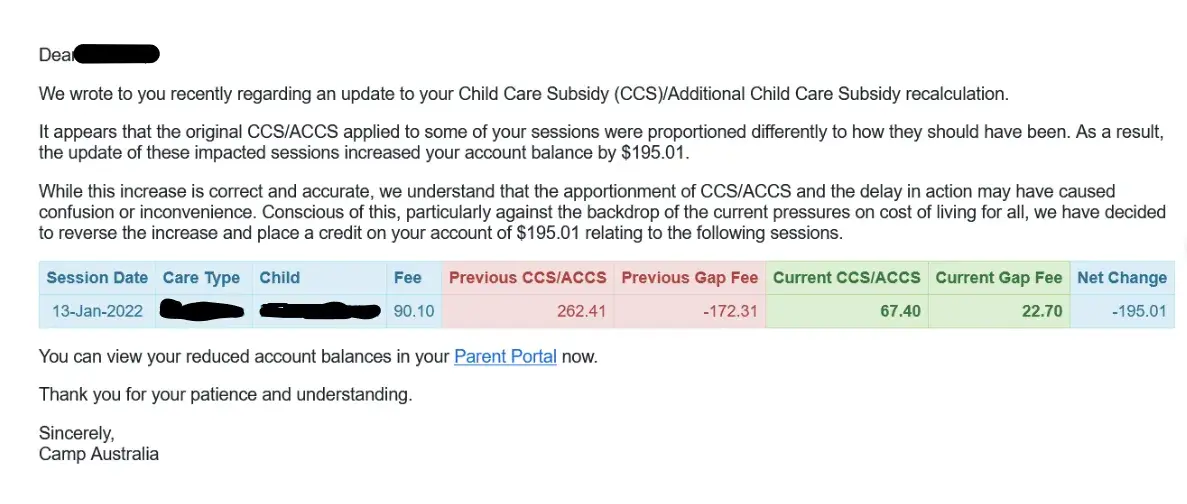Select the Fee column header
This screenshot has height=504, width=1187.
click(x=408, y=278)
